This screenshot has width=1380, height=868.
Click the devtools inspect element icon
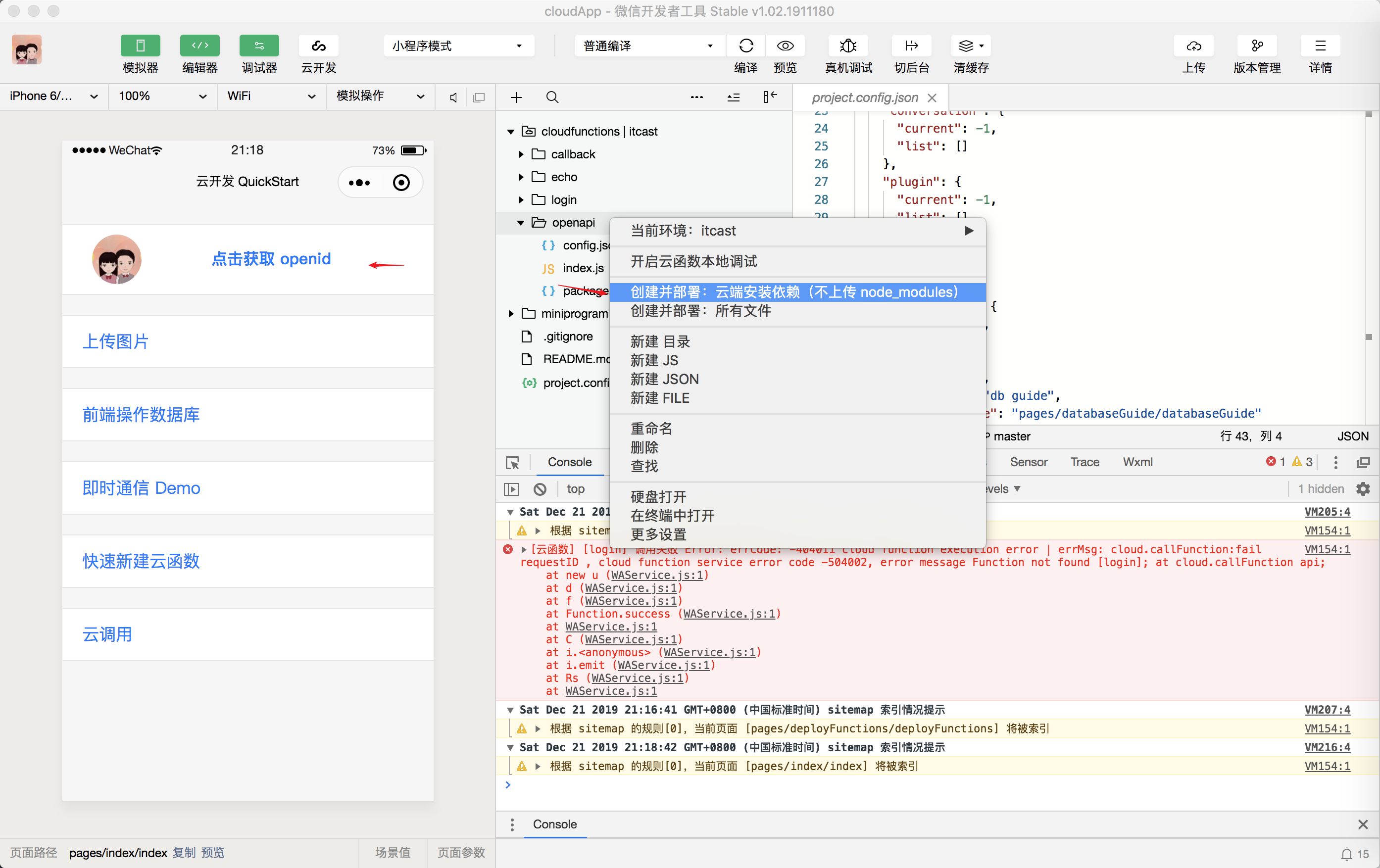512,462
